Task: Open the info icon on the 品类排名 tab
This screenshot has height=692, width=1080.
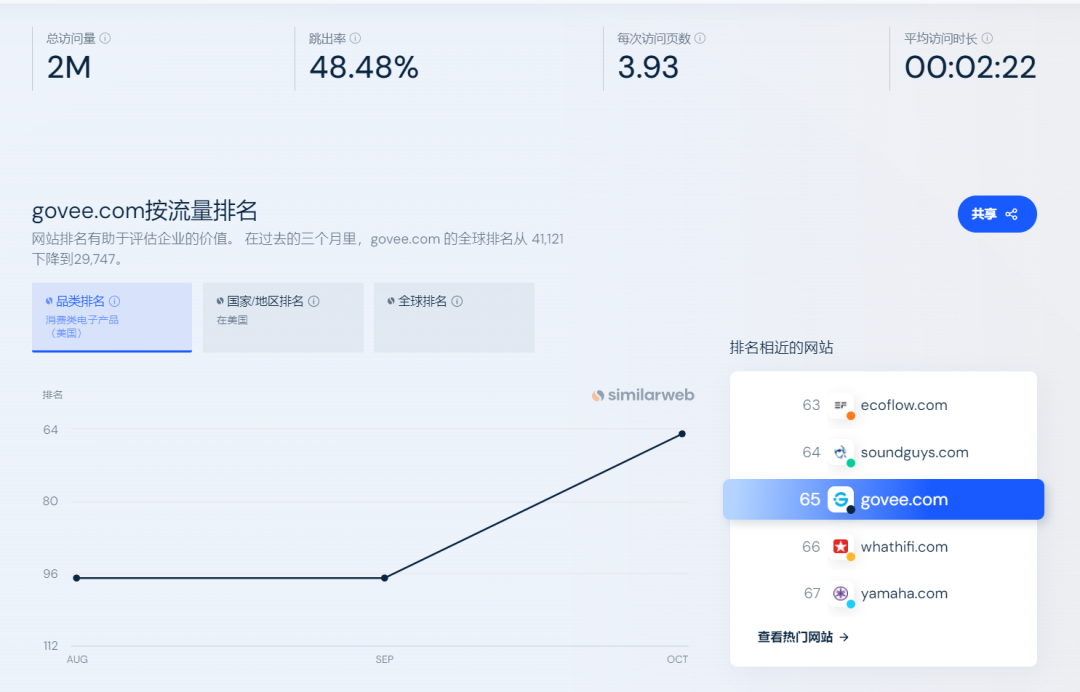Action: (117, 300)
